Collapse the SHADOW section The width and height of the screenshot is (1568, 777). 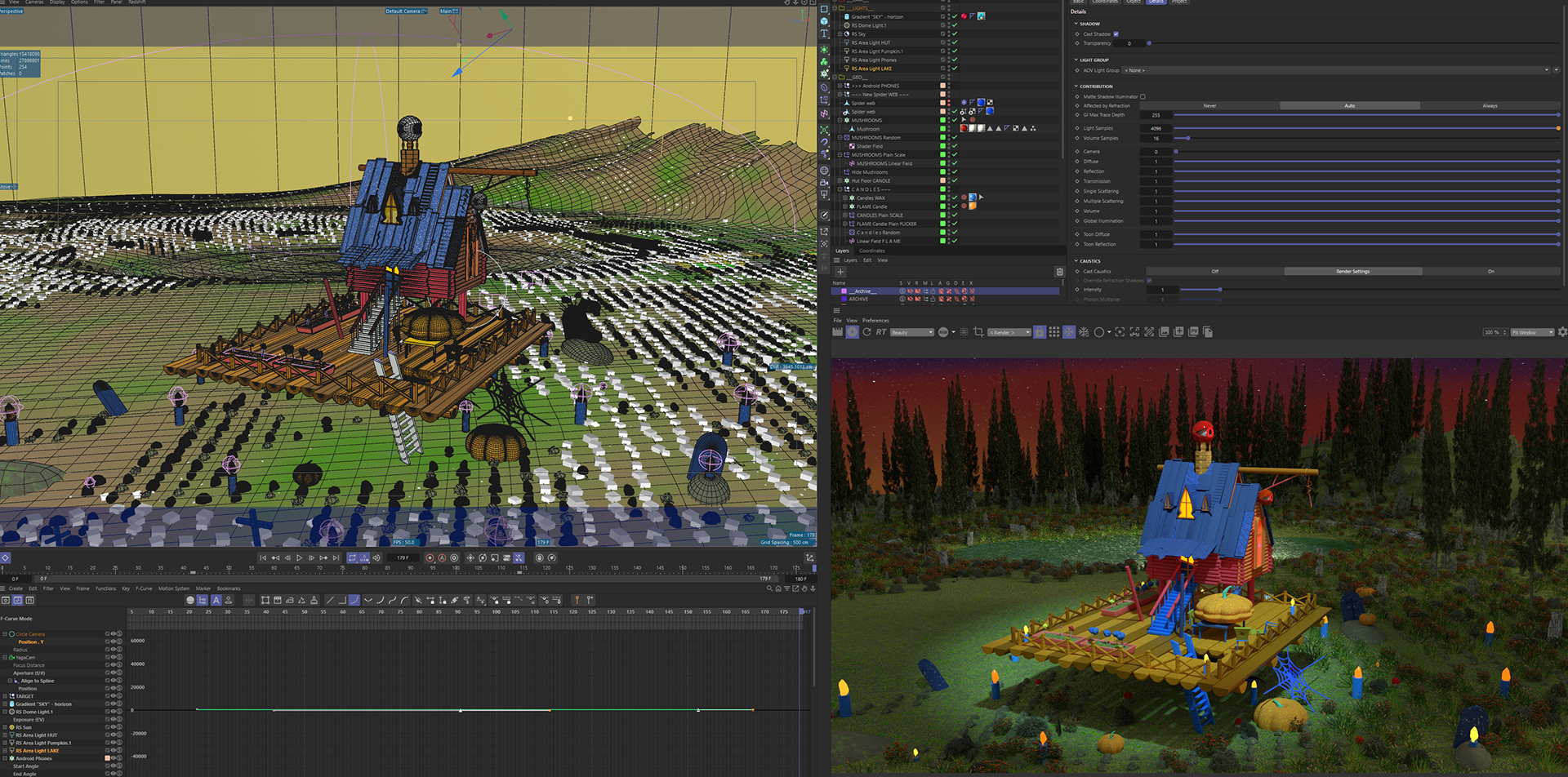pyautogui.click(x=1076, y=24)
